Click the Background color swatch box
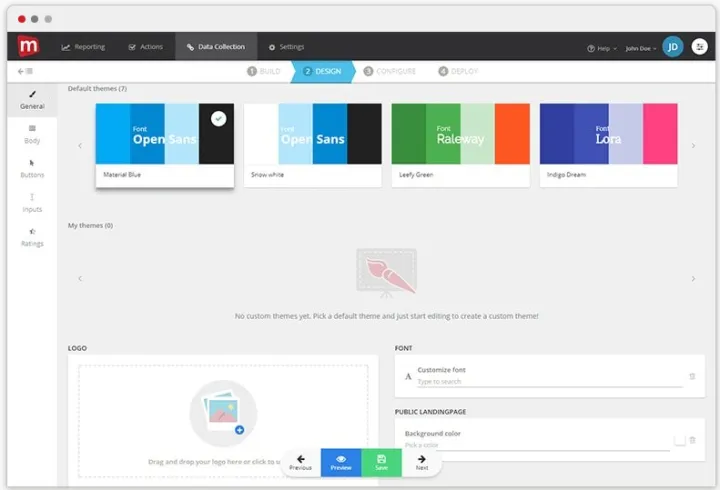Image resolution: width=720 pixels, height=490 pixels. tap(679, 440)
